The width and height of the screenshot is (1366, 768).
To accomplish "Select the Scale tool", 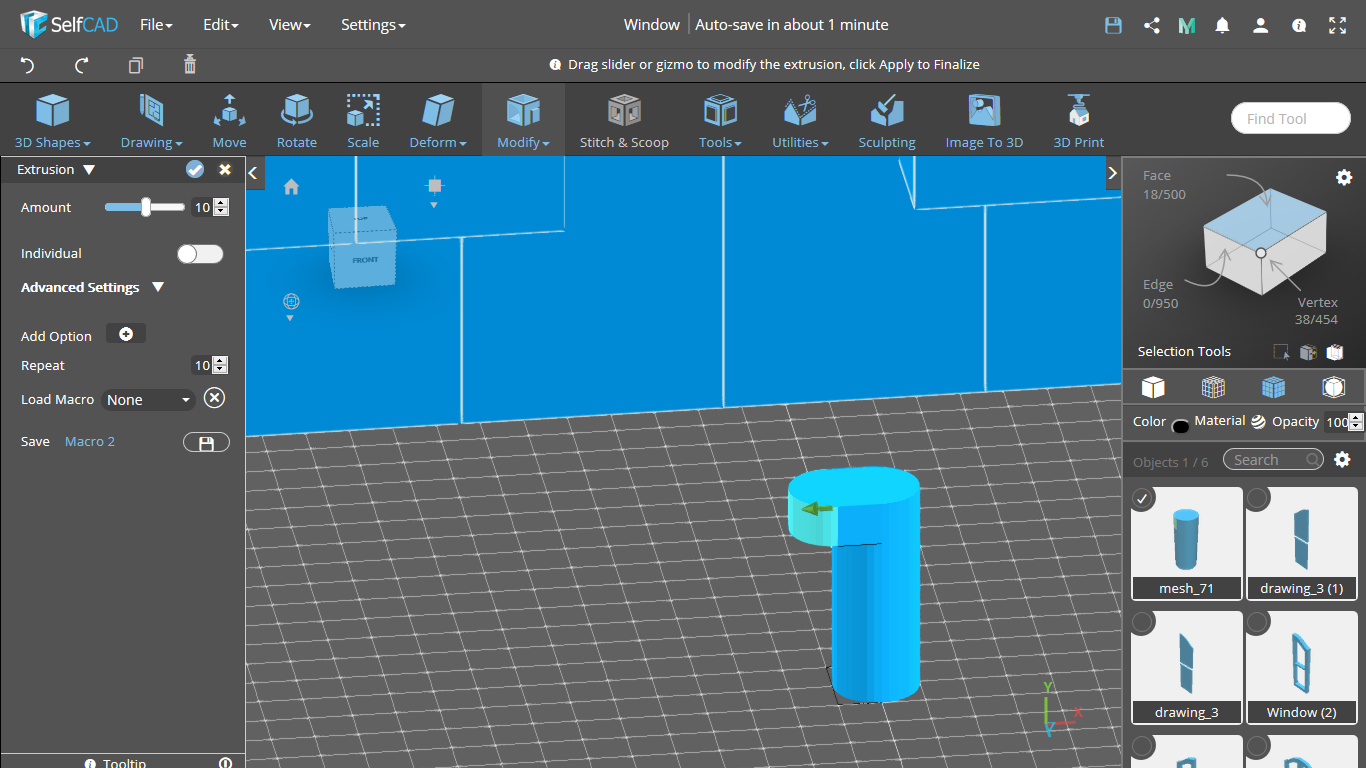I will tap(363, 120).
